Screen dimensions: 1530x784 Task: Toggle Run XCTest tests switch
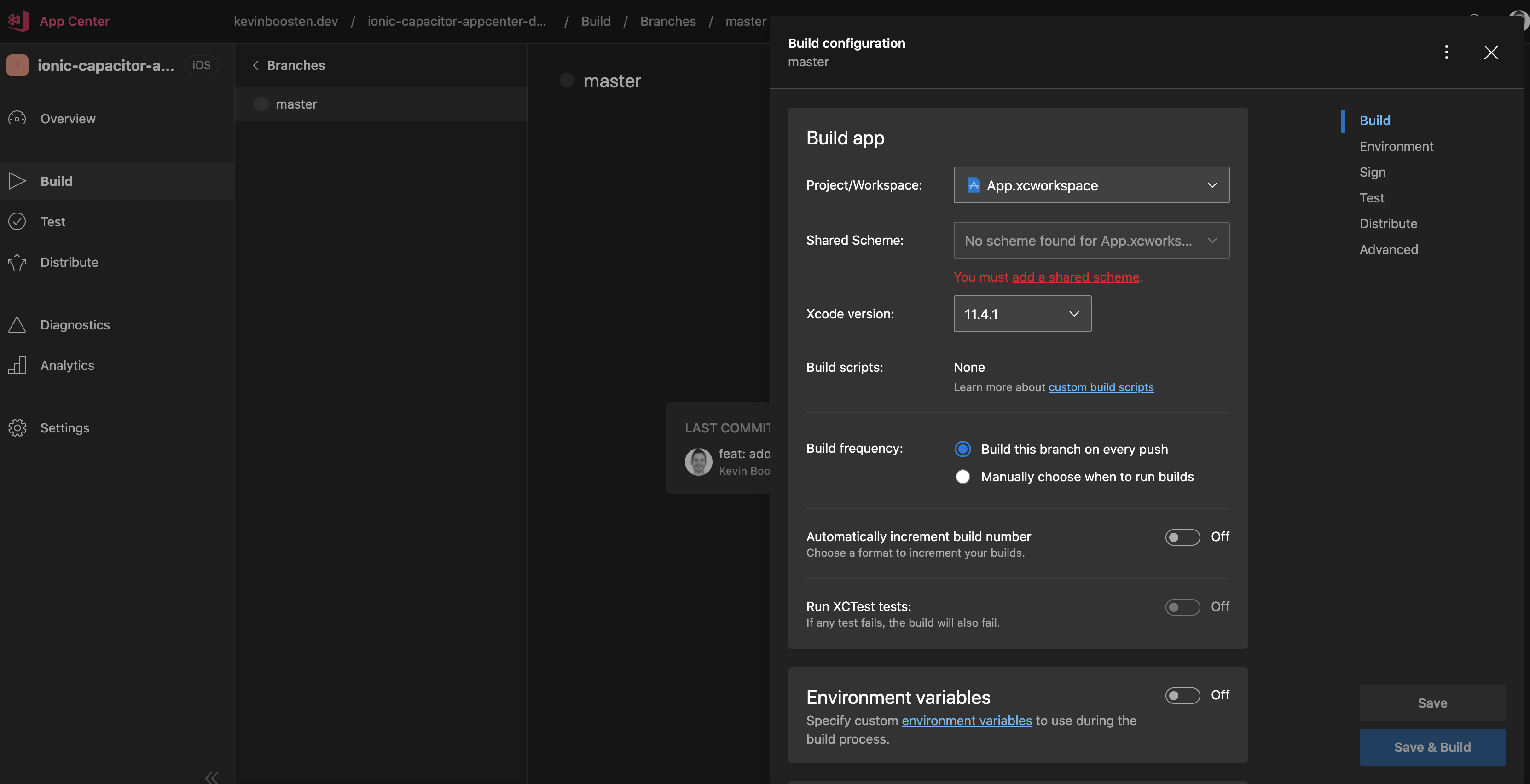pyautogui.click(x=1182, y=607)
